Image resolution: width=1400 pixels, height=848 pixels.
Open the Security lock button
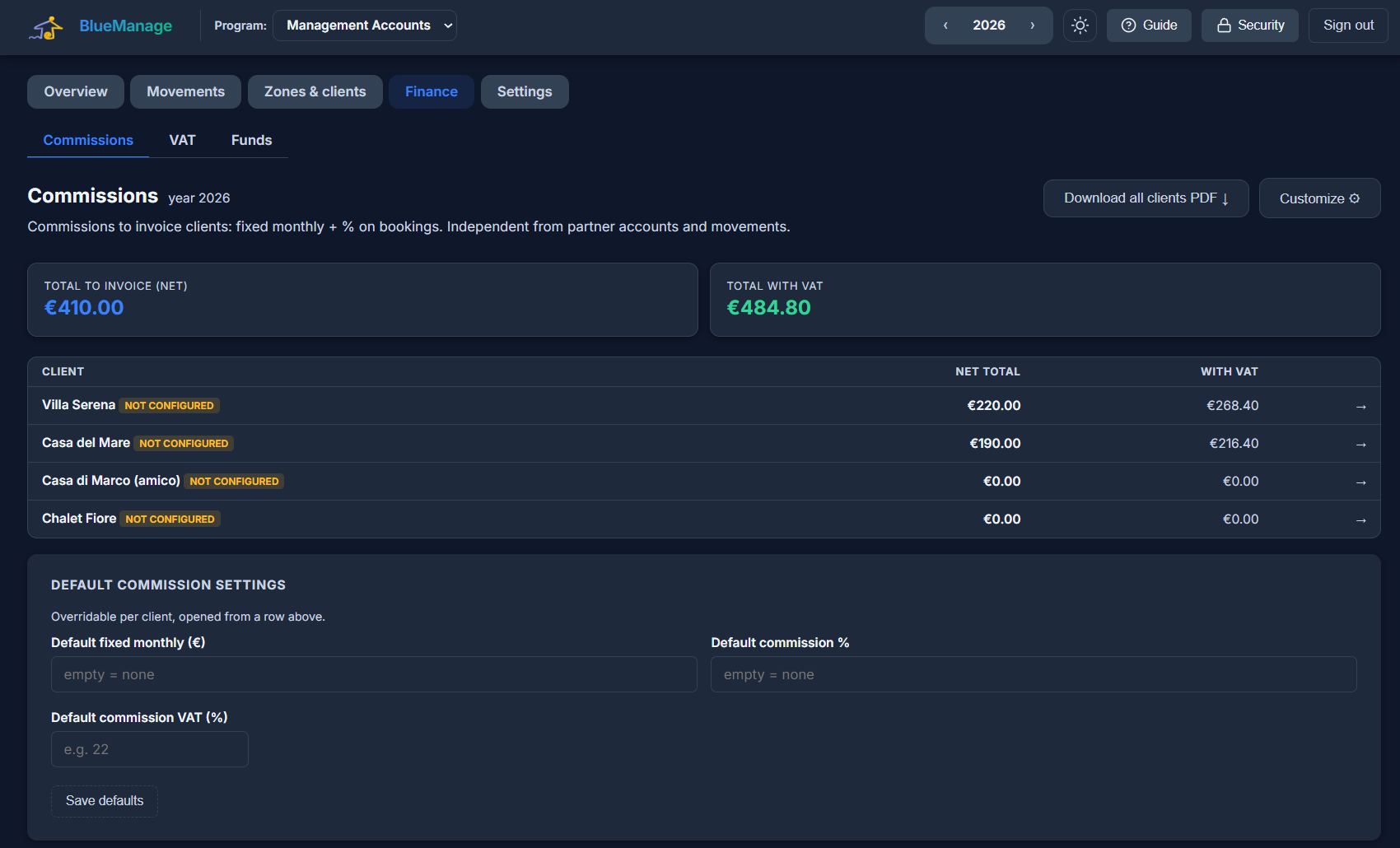(x=1249, y=26)
